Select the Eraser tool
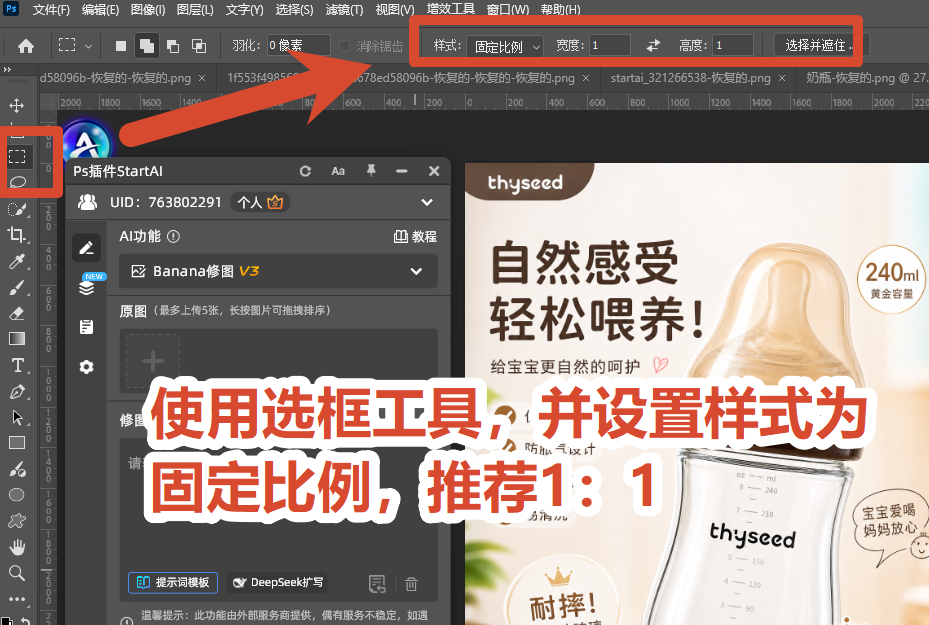Viewport: 929px width, 625px height. pos(17,313)
